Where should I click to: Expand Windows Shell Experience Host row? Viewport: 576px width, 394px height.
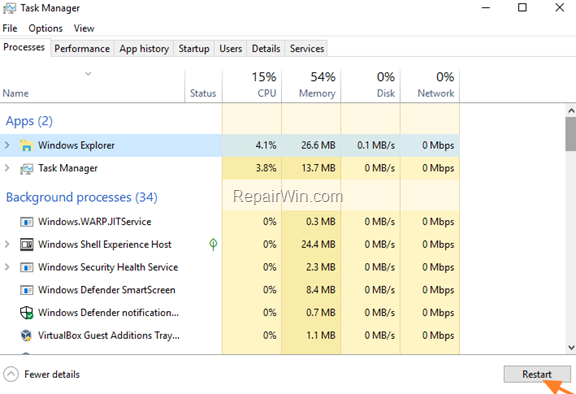[7, 245]
